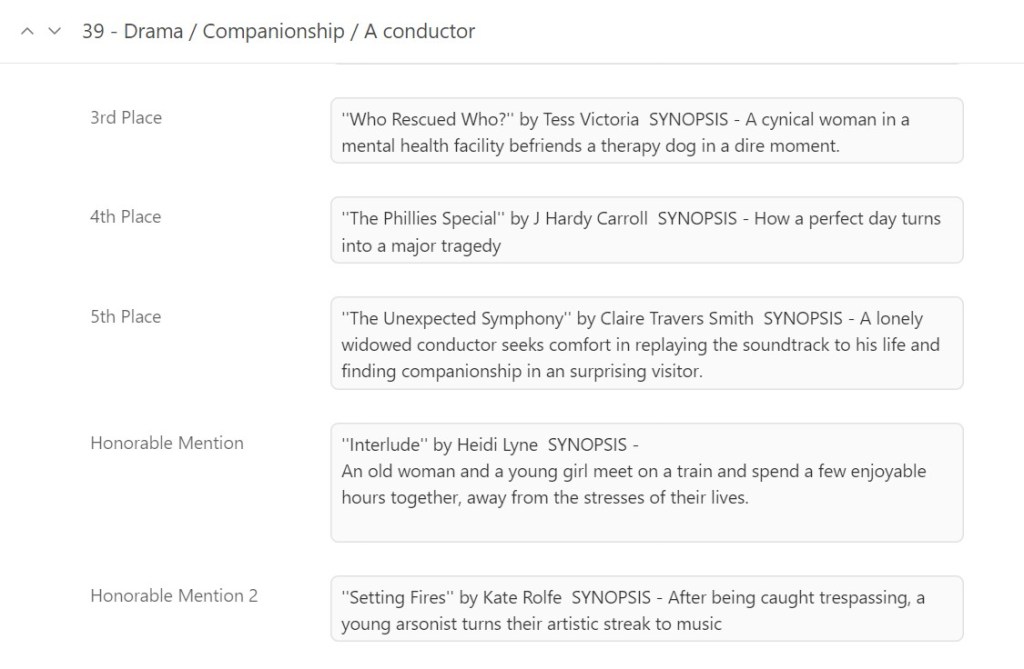The width and height of the screenshot is (1024, 669).
Task: Click into the 3rd Place text field
Action: coord(646,131)
